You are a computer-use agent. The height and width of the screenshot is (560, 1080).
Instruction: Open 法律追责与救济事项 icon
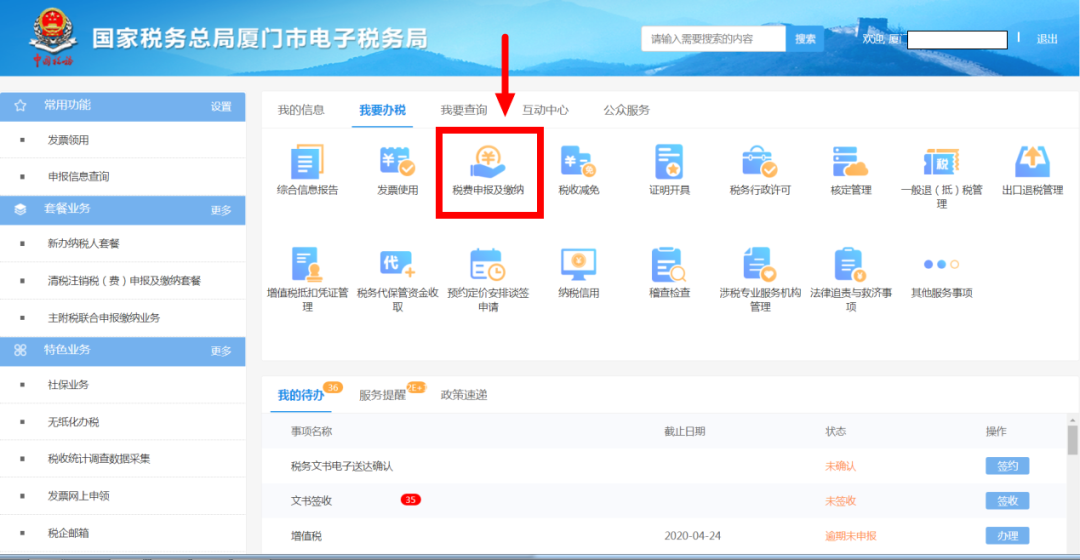(x=851, y=265)
